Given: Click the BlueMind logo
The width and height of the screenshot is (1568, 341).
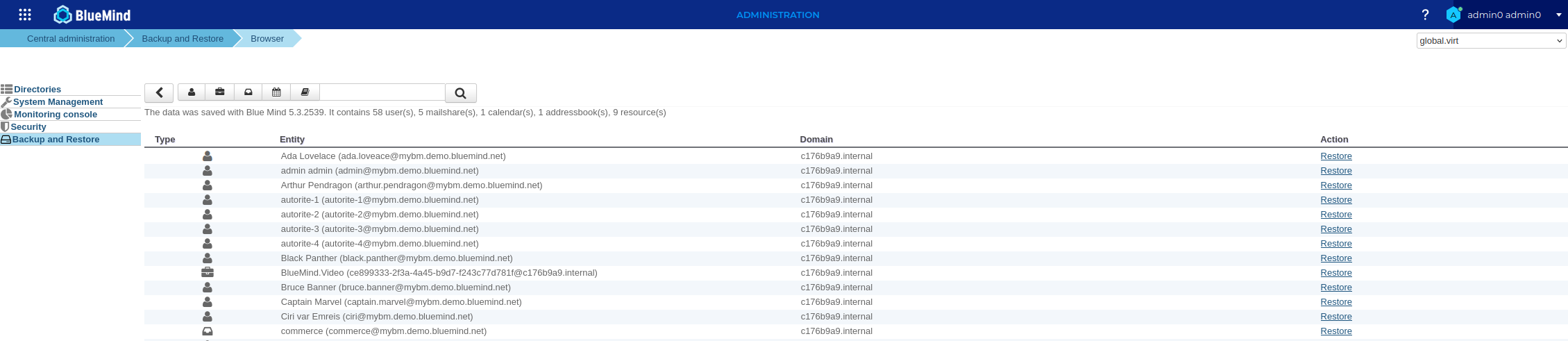Looking at the screenshot, I should pos(92,15).
